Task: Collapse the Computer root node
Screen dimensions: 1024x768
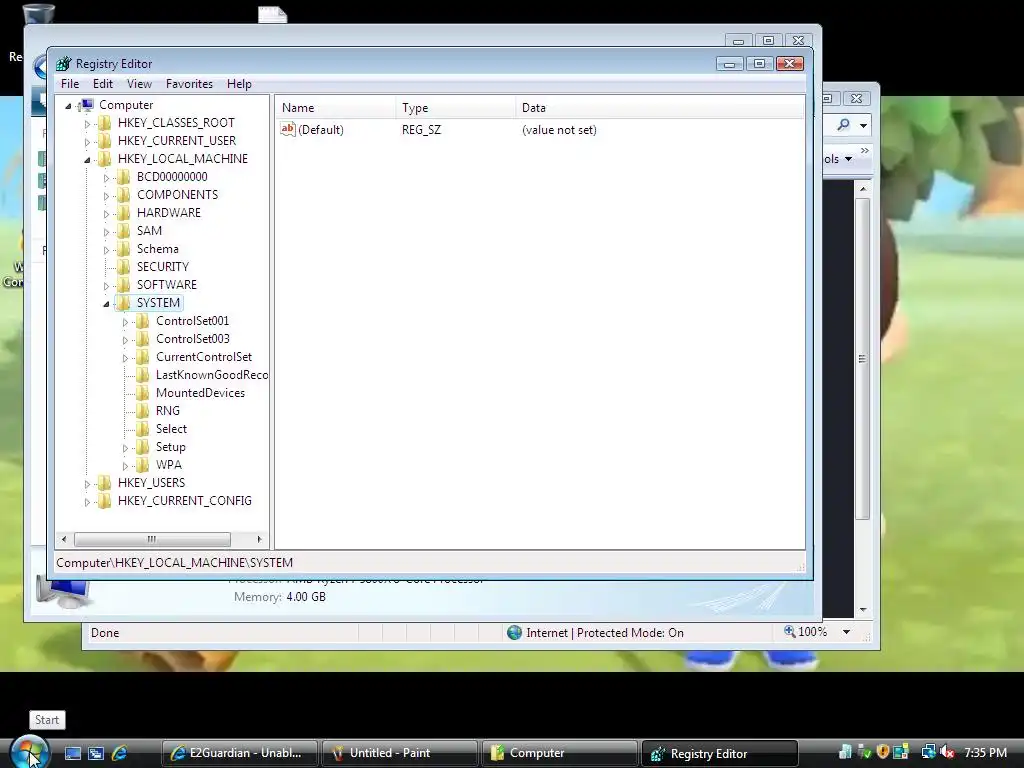Action: pyautogui.click(x=69, y=106)
